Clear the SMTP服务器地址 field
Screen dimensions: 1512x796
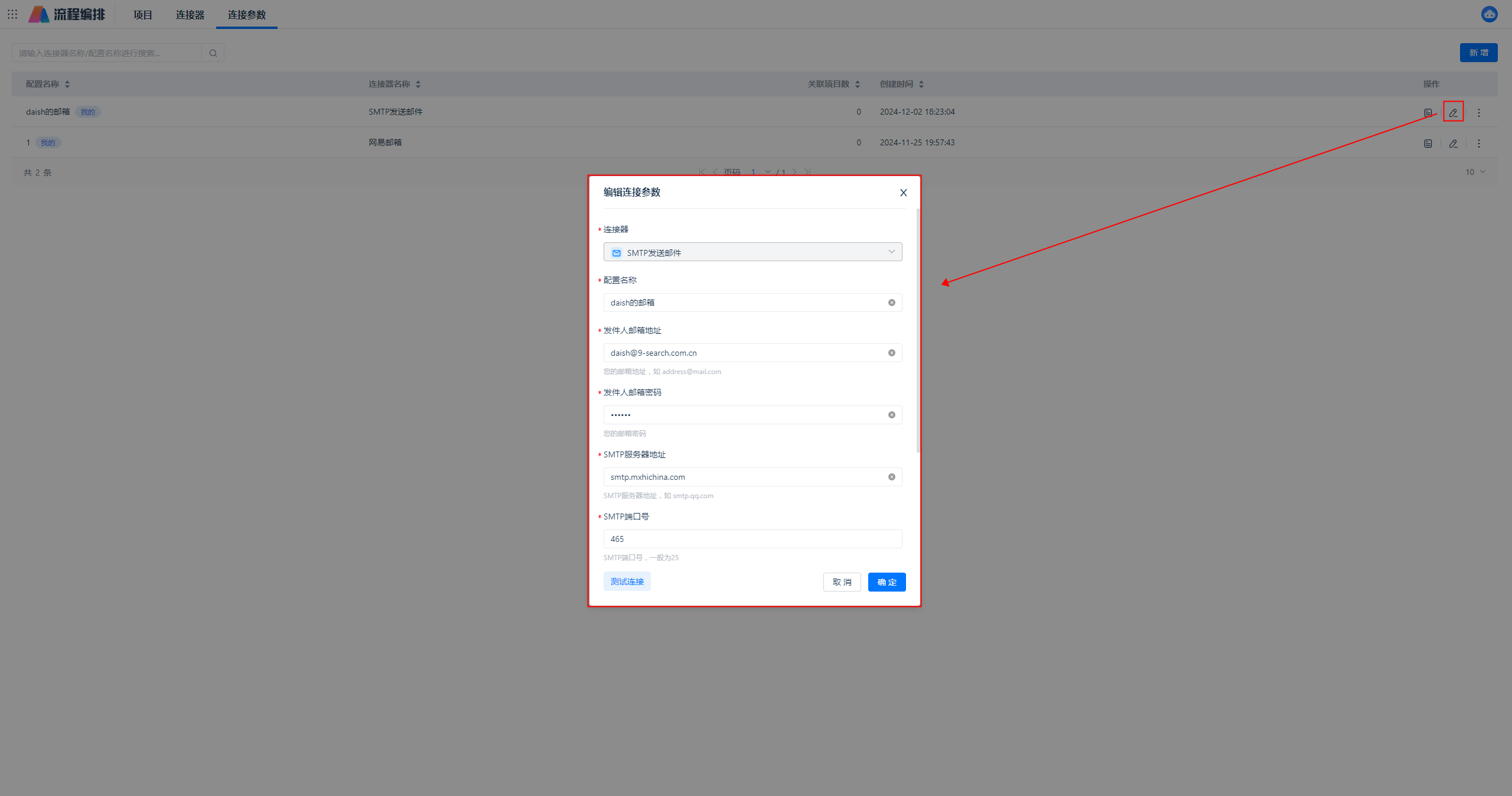(891, 477)
